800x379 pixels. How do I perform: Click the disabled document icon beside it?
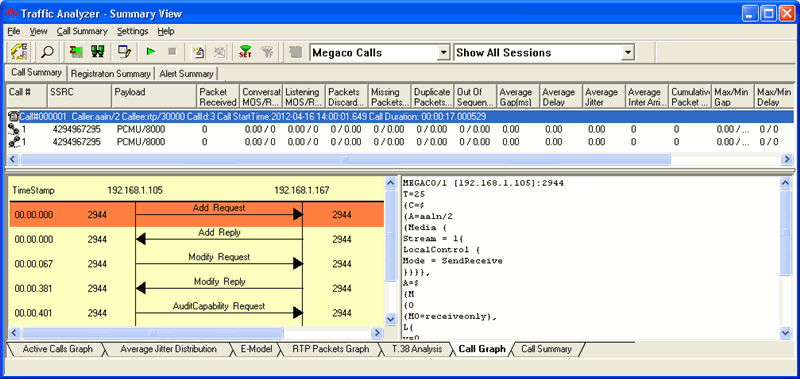pyautogui.click(x=220, y=52)
